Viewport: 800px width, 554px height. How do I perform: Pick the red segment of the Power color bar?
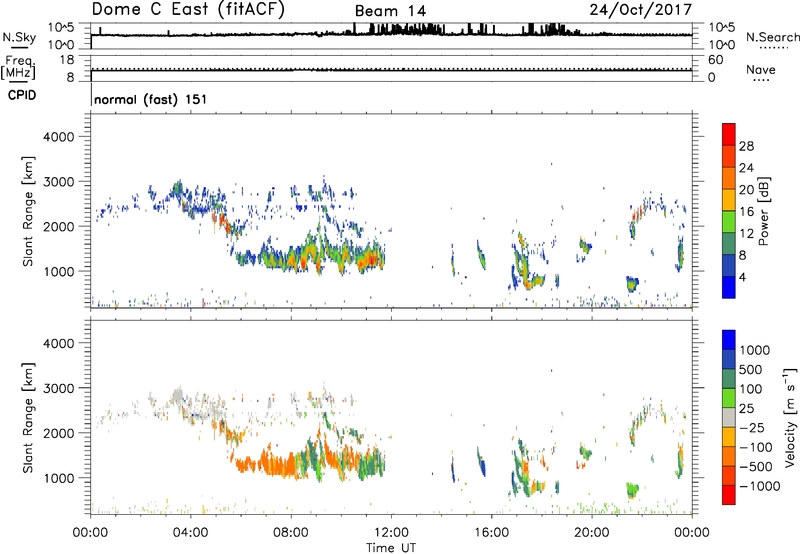729,135
